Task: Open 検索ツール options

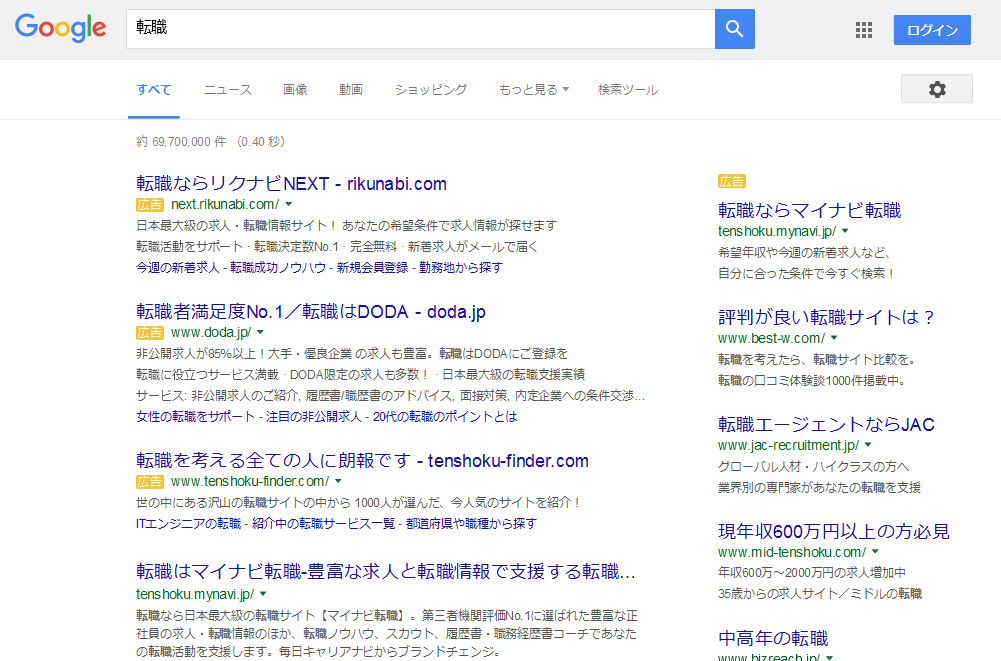Action: click(628, 90)
